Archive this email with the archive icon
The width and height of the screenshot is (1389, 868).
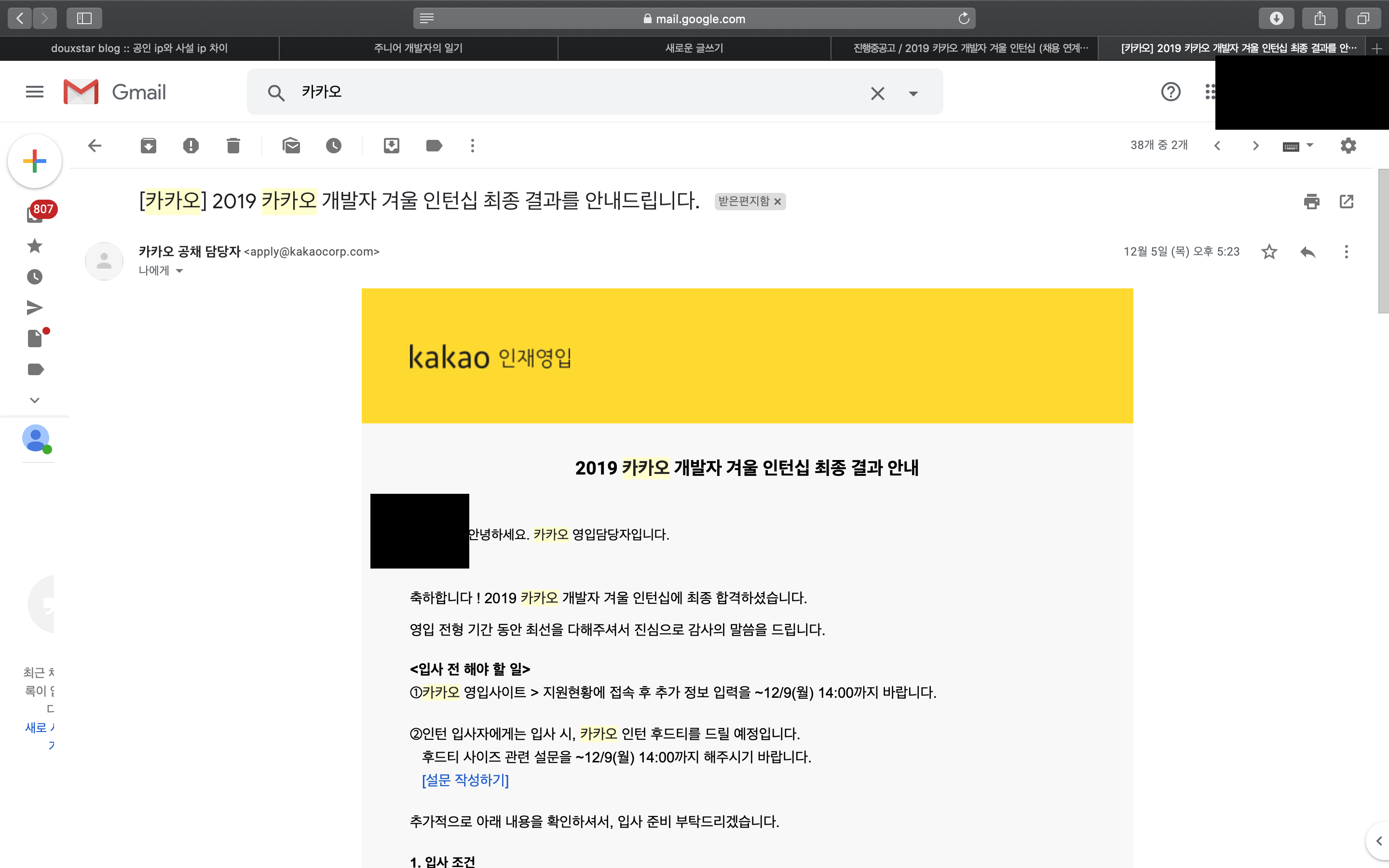148,146
